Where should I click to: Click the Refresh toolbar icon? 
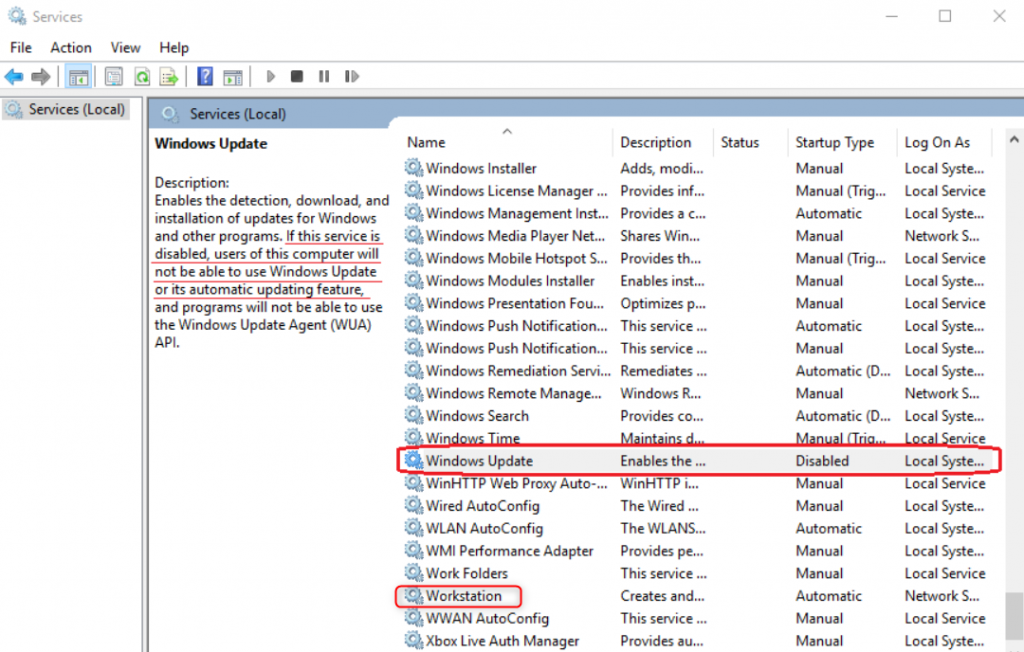click(142, 77)
